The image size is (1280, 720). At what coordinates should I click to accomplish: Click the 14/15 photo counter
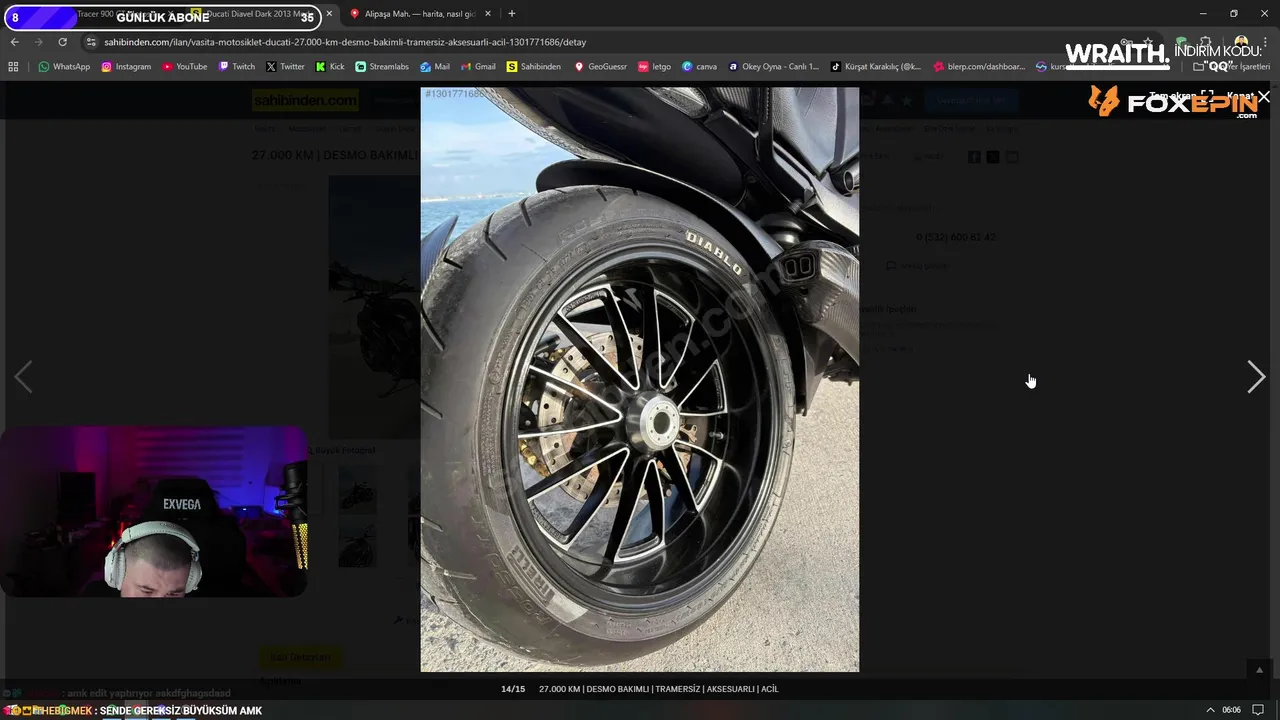coord(513,689)
